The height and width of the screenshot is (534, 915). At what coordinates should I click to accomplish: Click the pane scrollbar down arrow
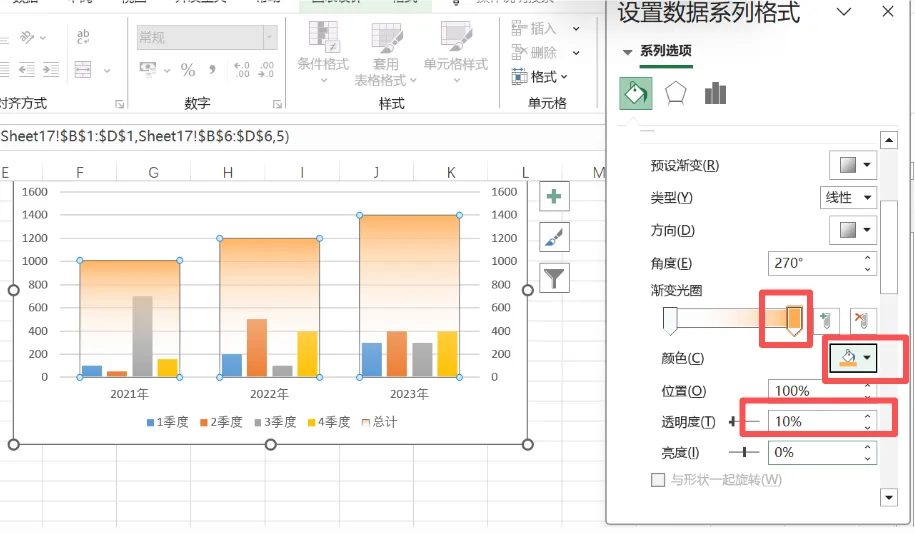tap(889, 497)
